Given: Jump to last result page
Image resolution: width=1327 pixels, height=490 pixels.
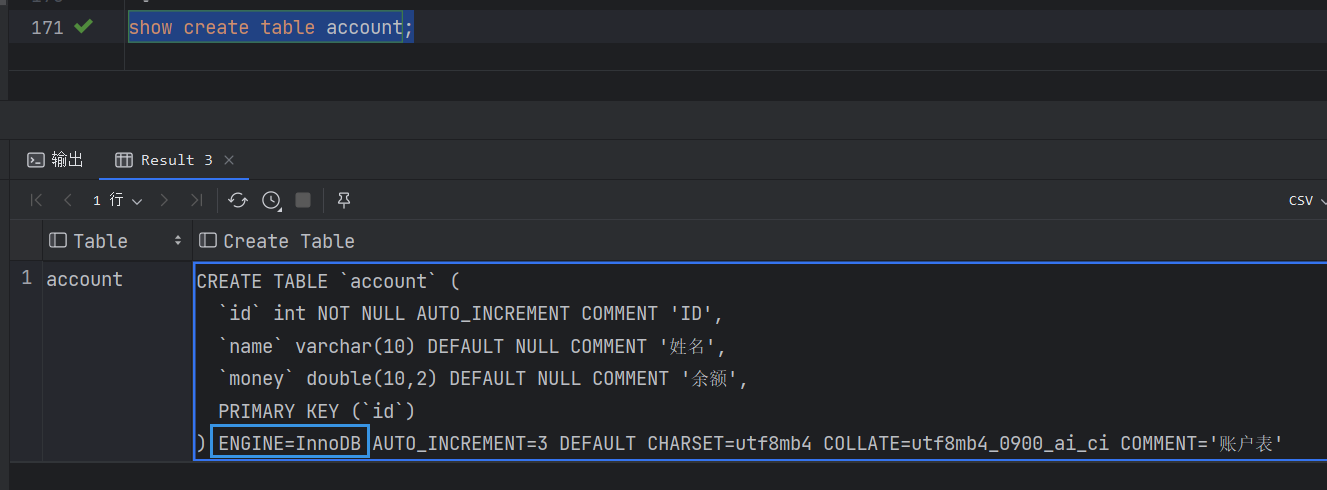Looking at the screenshot, I should coord(197,201).
